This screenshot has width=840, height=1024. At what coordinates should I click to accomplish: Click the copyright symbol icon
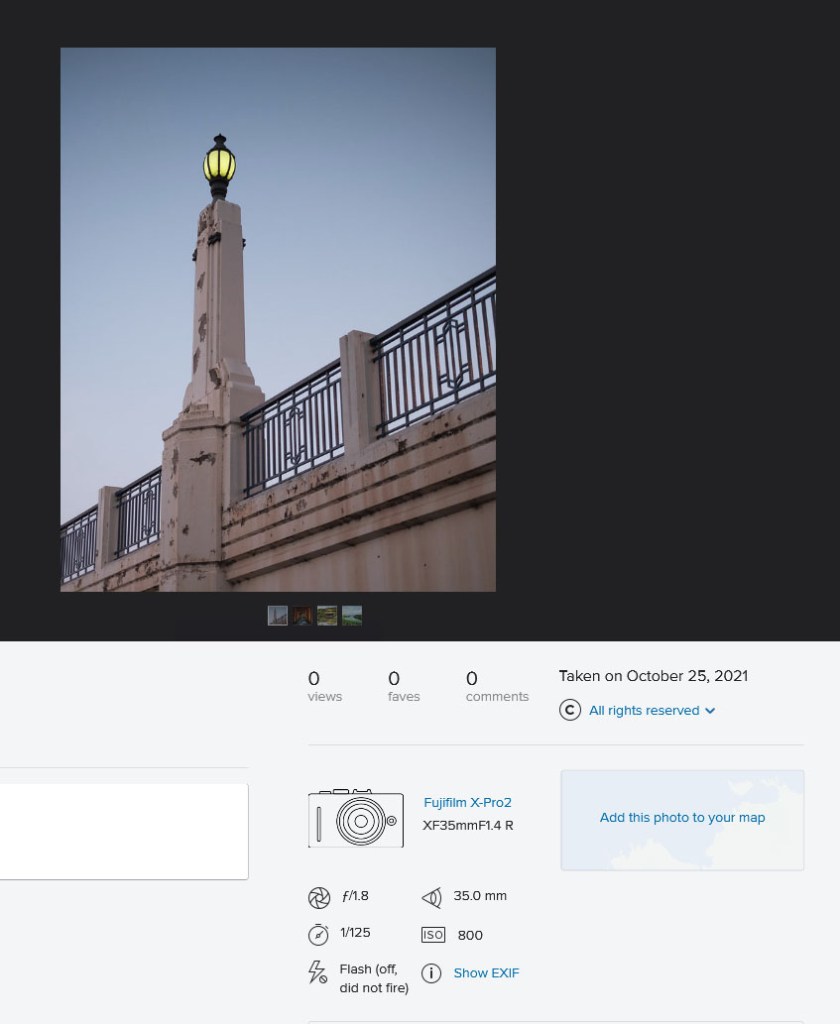tap(570, 710)
